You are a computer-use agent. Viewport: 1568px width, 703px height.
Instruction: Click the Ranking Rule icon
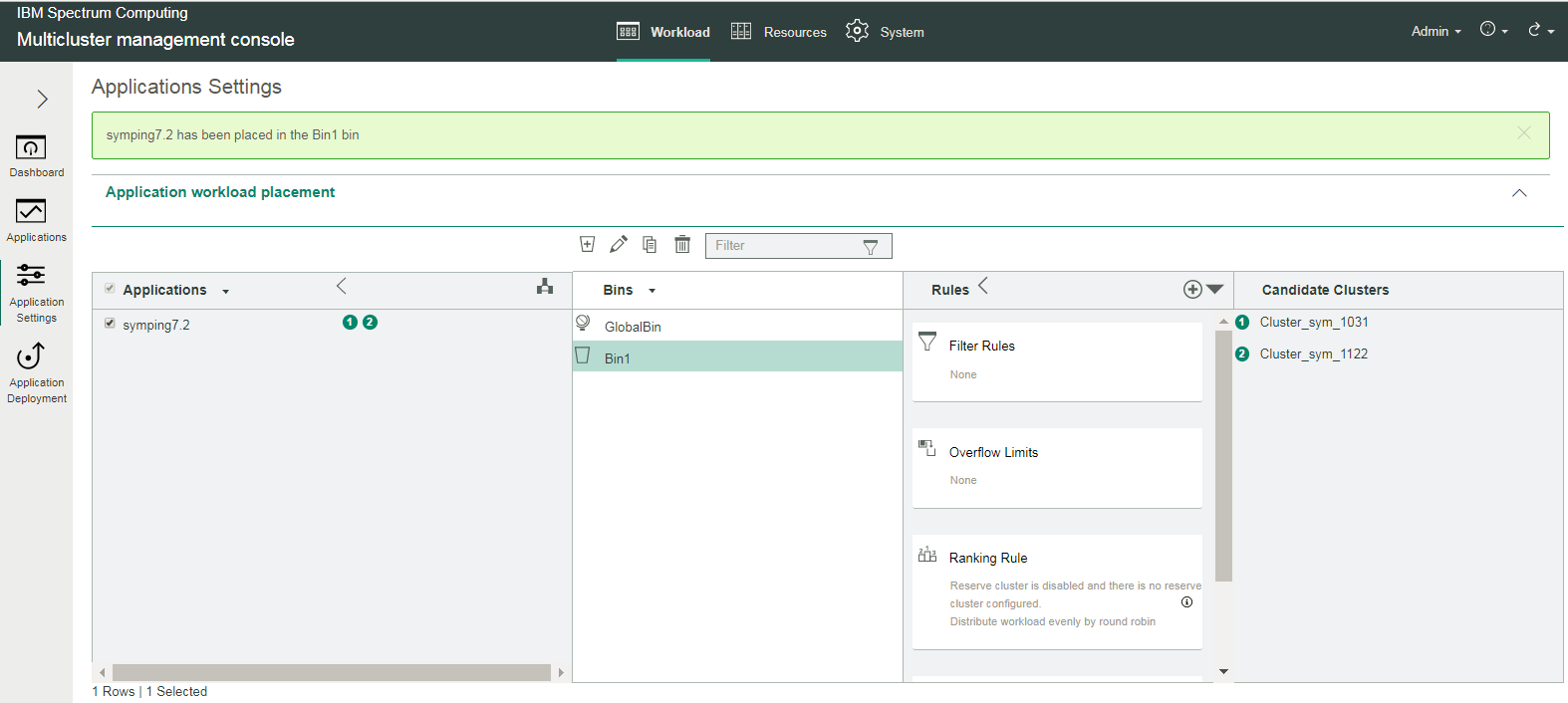927,554
